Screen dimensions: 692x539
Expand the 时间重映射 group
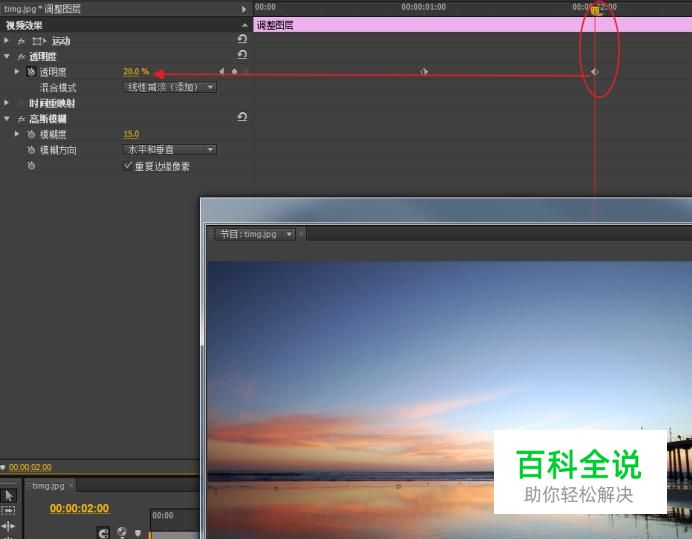tap(6, 102)
